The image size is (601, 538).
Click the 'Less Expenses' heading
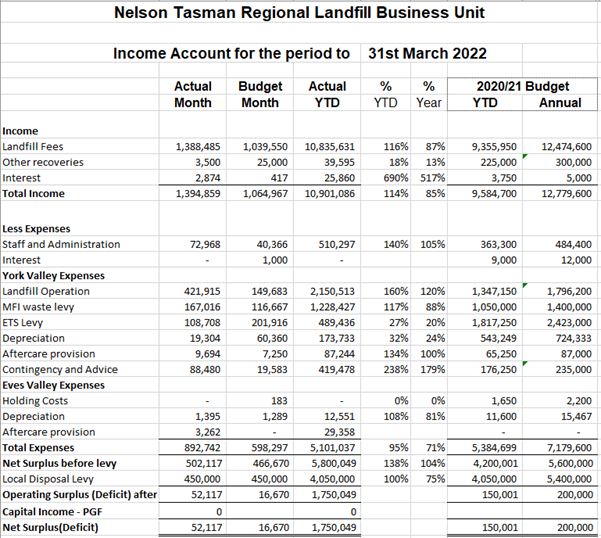[x=36, y=229]
